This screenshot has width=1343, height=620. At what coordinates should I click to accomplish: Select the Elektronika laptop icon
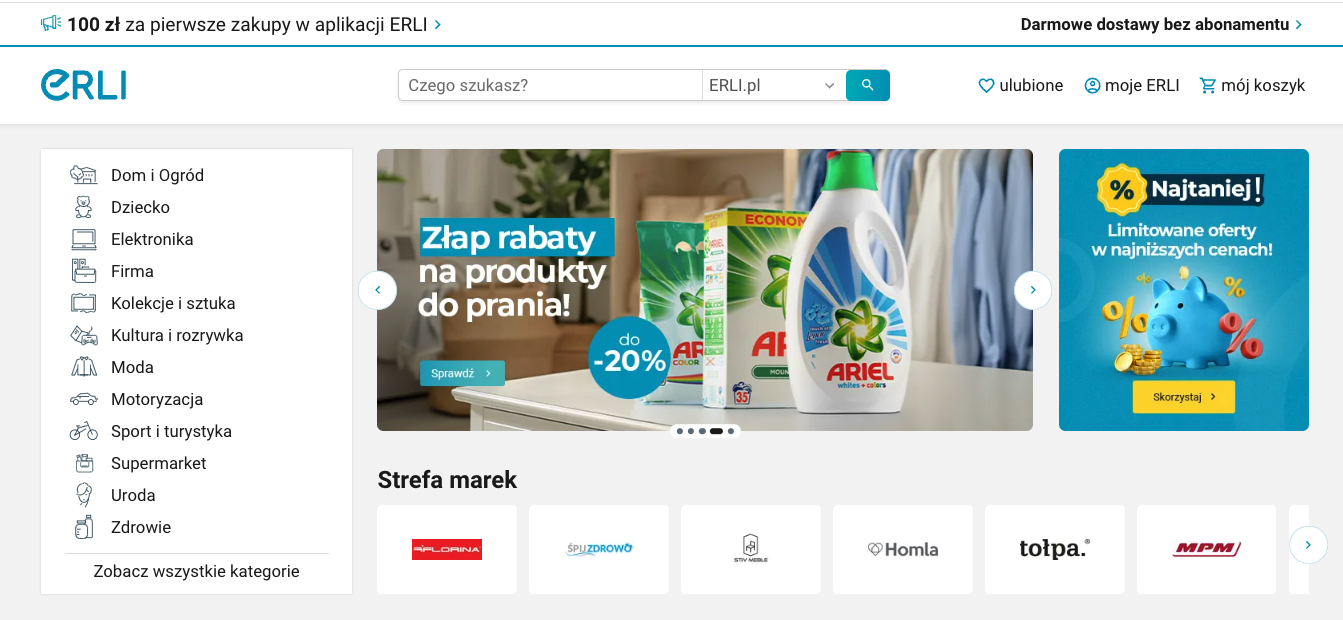[x=84, y=239]
